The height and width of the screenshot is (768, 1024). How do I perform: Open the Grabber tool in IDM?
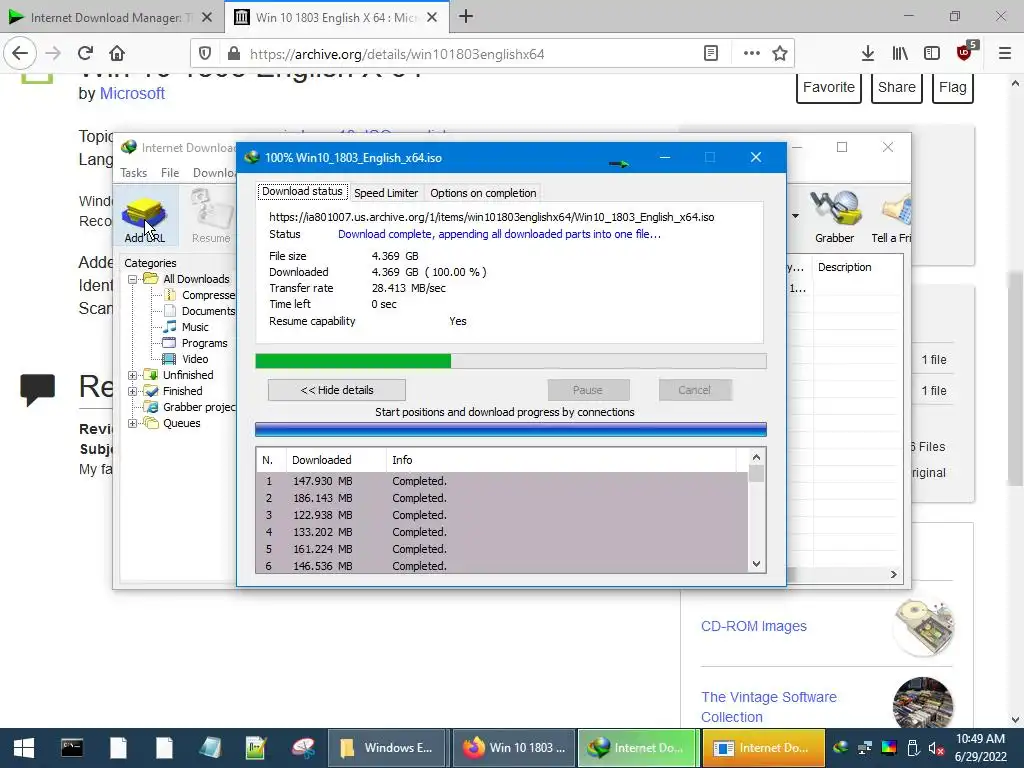click(x=834, y=218)
